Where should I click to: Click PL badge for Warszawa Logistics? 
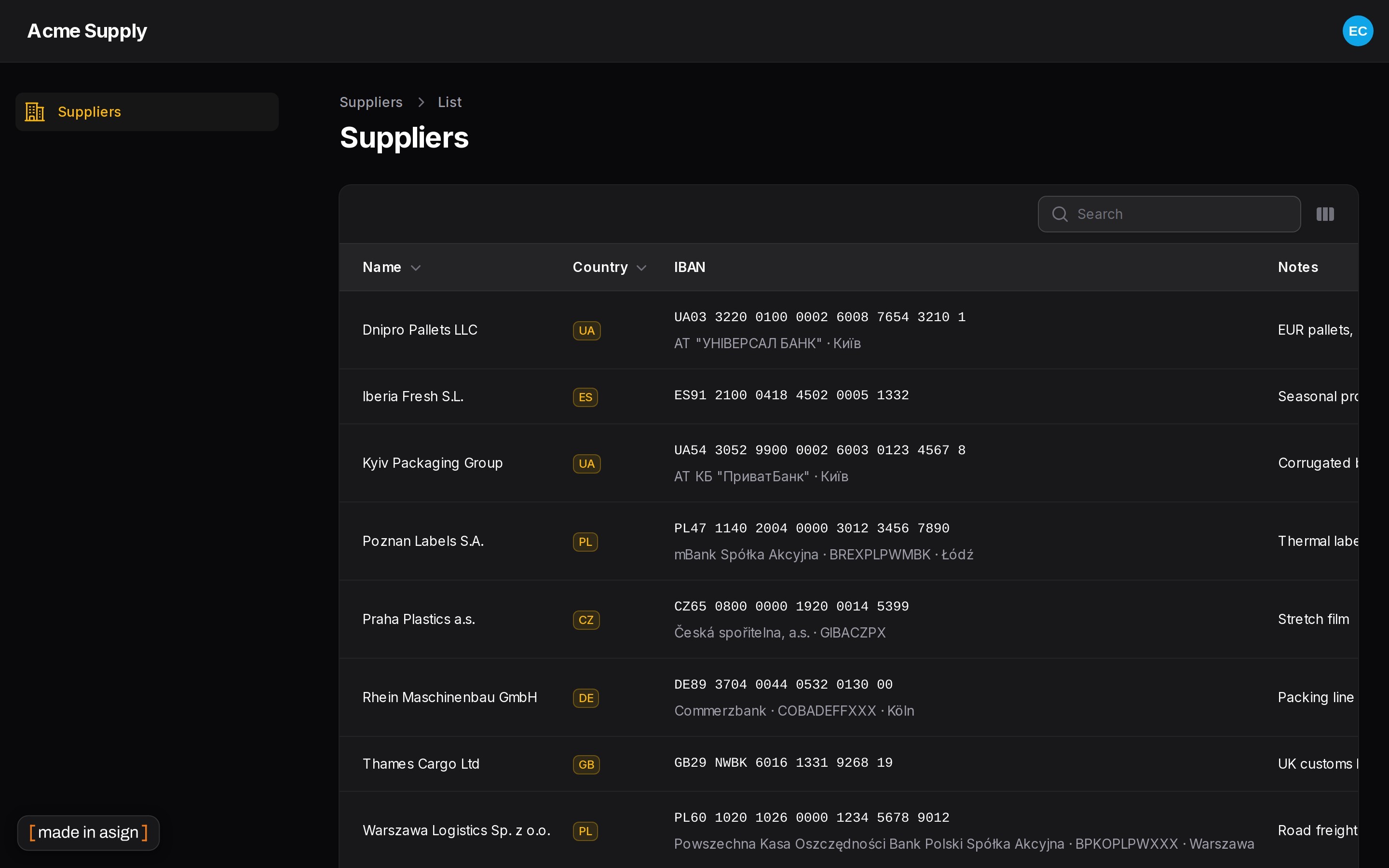coord(586,831)
